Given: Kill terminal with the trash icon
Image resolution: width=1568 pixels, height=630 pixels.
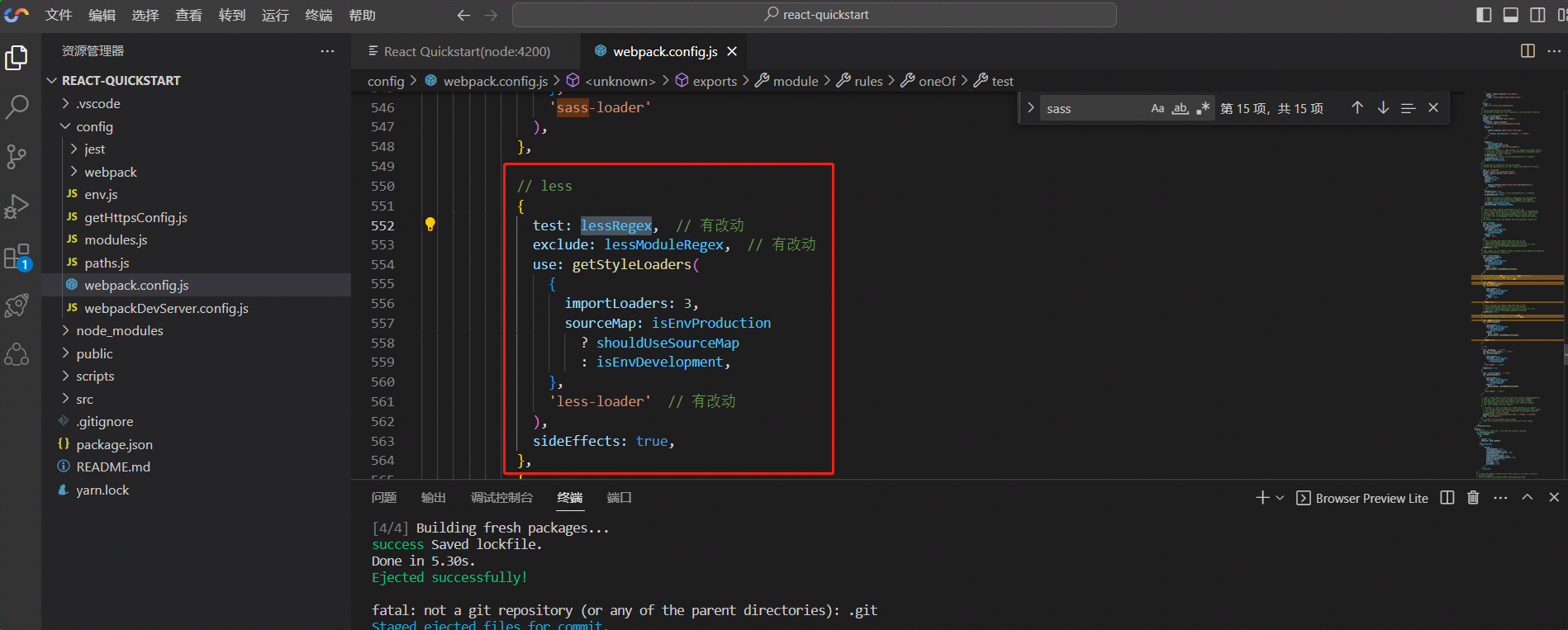Looking at the screenshot, I should pos(1473,497).
